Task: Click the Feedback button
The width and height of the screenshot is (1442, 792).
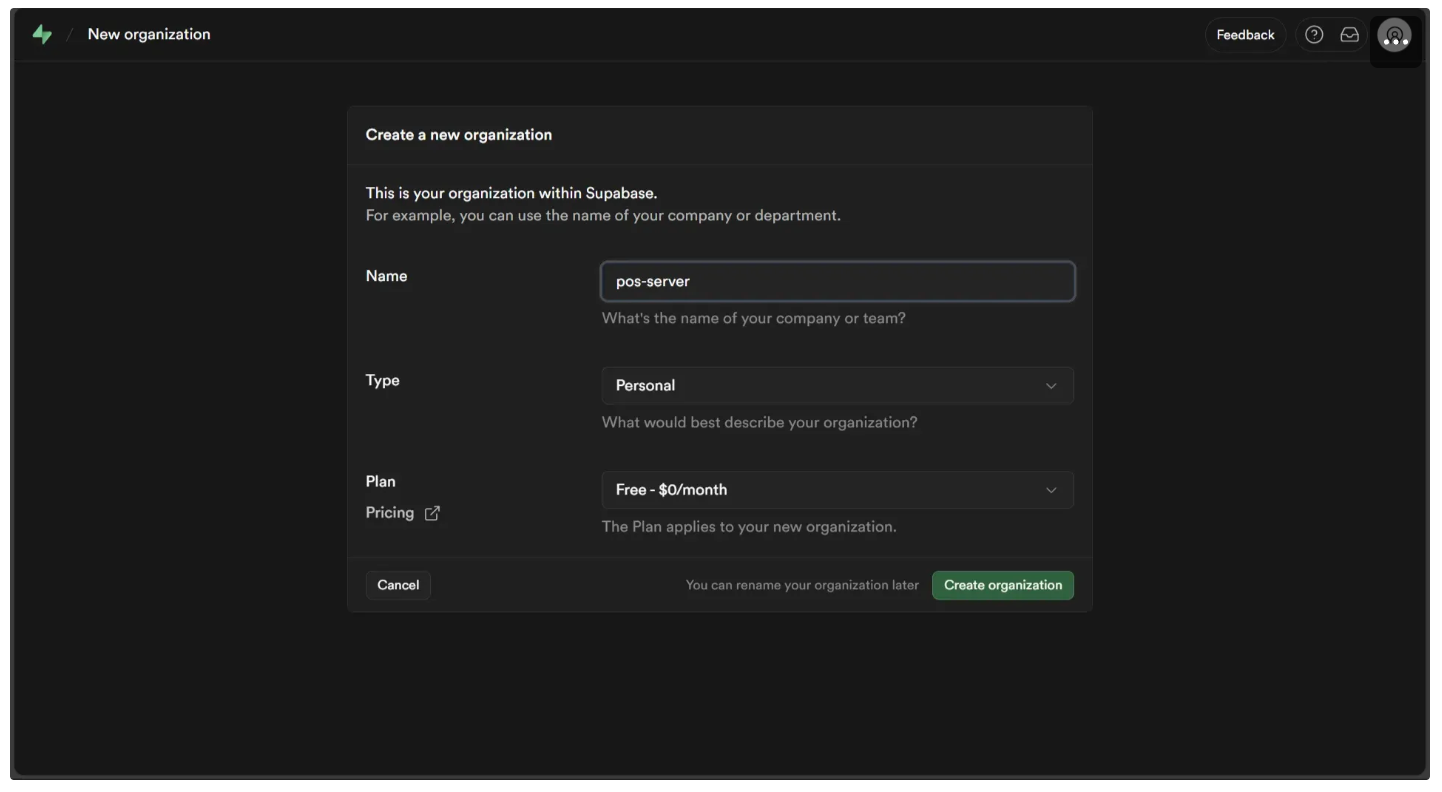Action: [1245, 35]
